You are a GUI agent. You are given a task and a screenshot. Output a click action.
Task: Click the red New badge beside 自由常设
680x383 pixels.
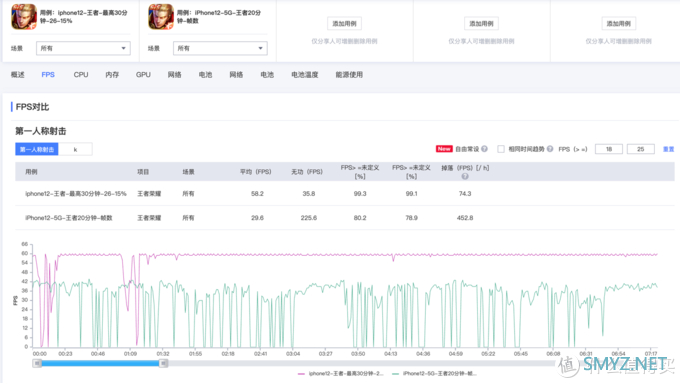point(444,149)
